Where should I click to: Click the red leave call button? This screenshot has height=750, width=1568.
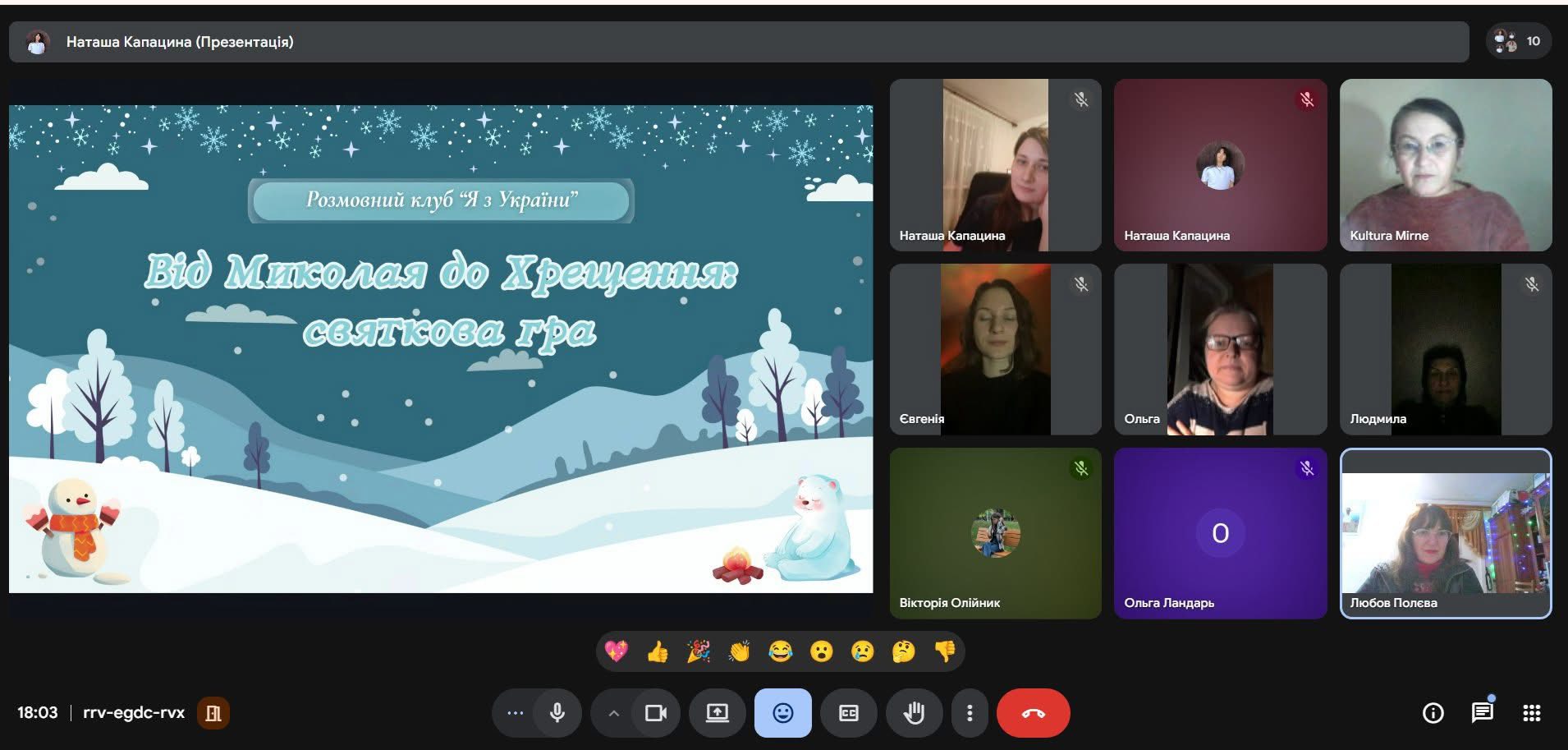(x=1033, y=713)
